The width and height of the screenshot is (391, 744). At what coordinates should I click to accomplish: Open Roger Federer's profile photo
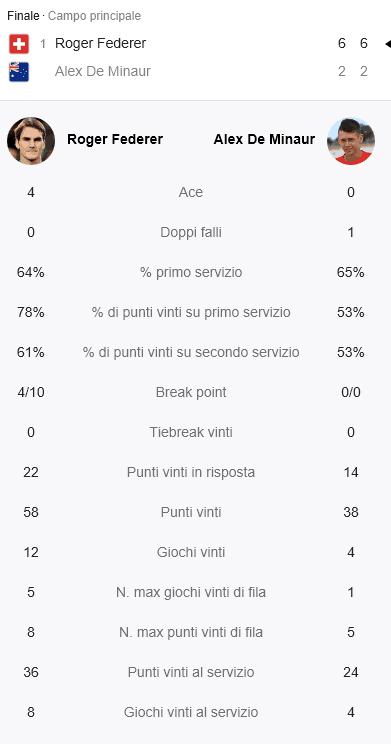[31, 141]
